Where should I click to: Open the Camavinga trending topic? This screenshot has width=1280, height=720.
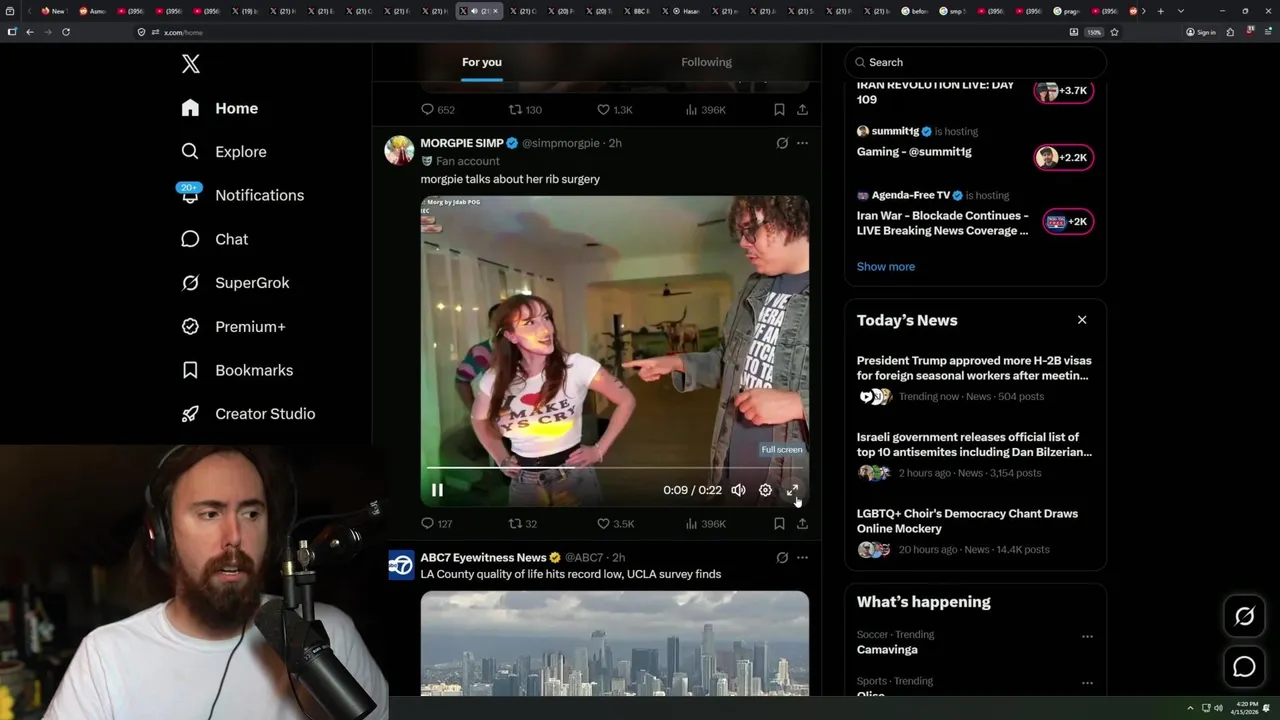point(887,650)
